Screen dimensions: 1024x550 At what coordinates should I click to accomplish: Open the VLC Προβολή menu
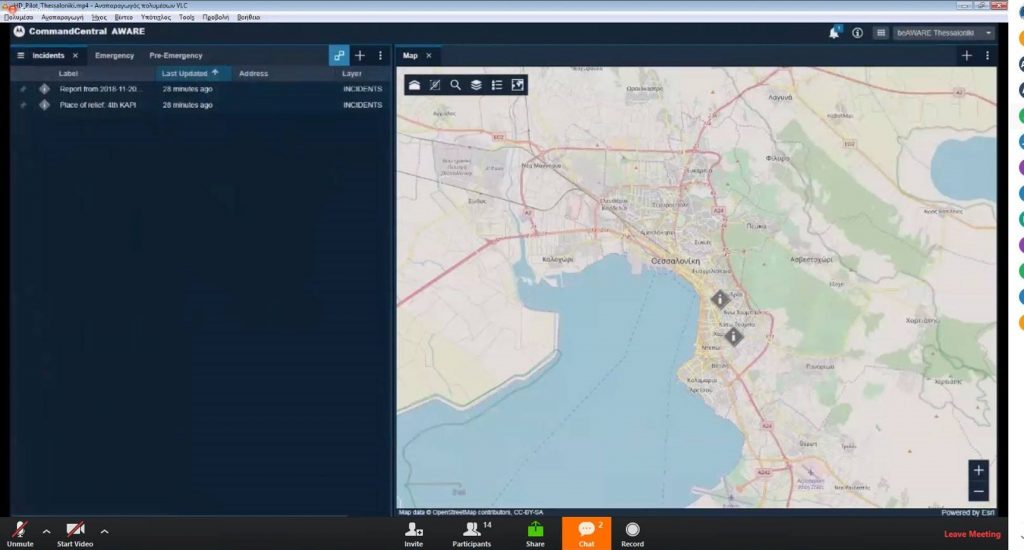pyautogui.click(x=216, y=17)
